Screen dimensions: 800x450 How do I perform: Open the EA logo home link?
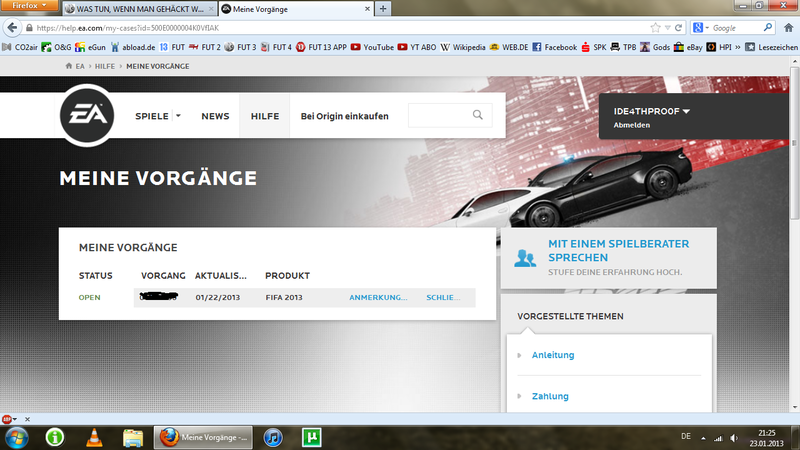[x=87, y=115]
